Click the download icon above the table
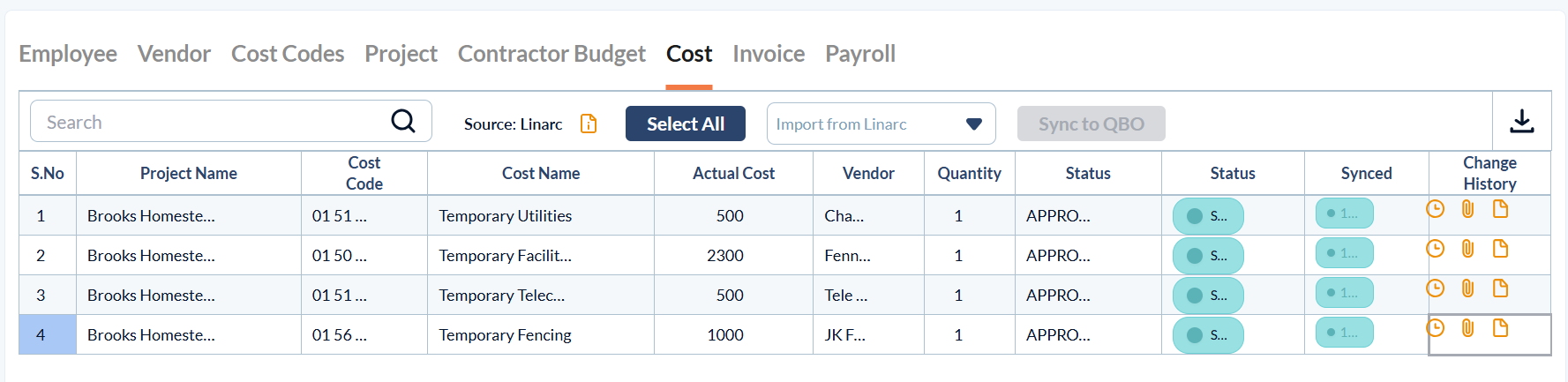Screen dimensions: 1568x382 point(1521,121)
